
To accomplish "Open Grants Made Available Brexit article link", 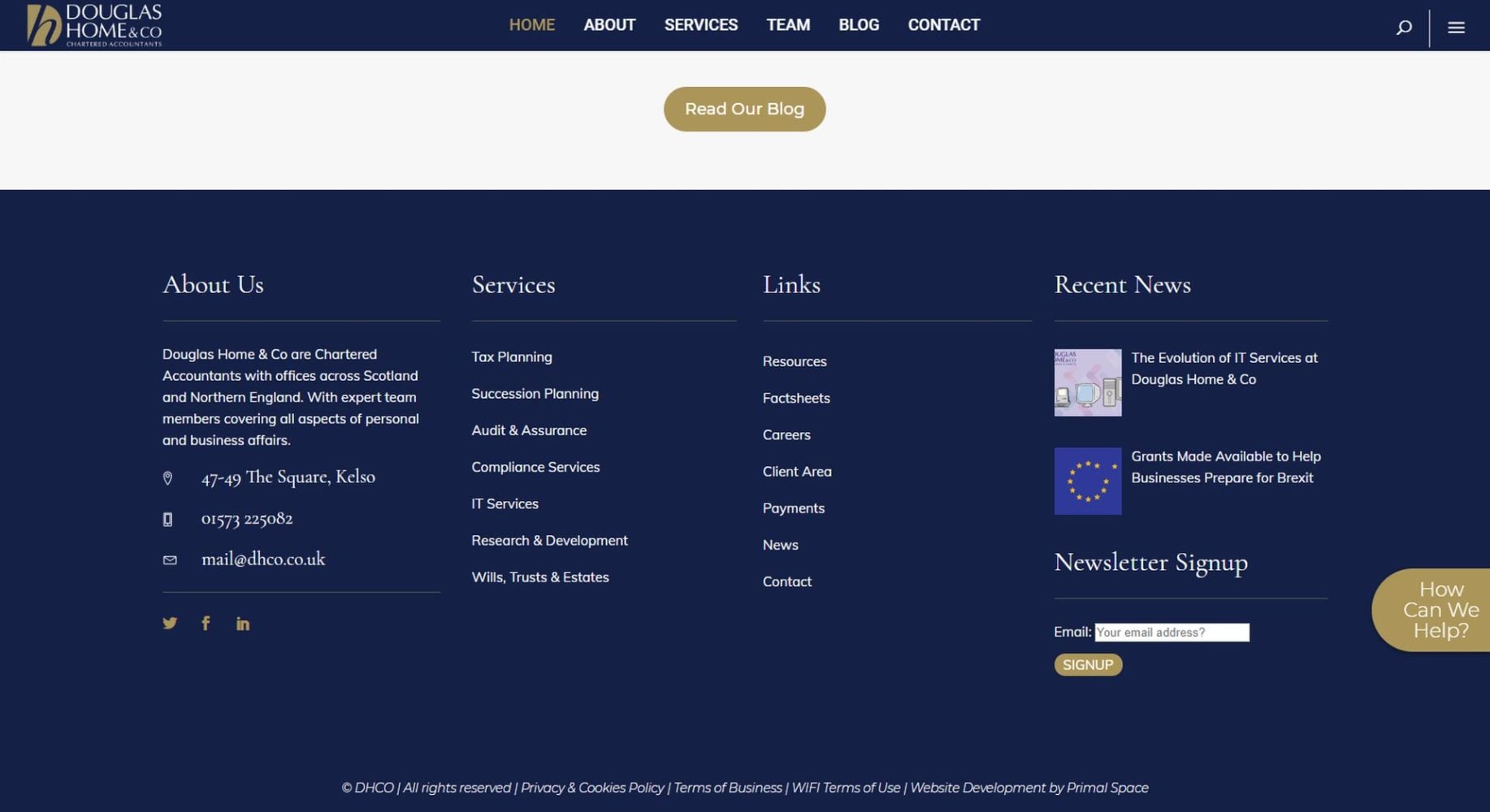I will point(1226,467).
